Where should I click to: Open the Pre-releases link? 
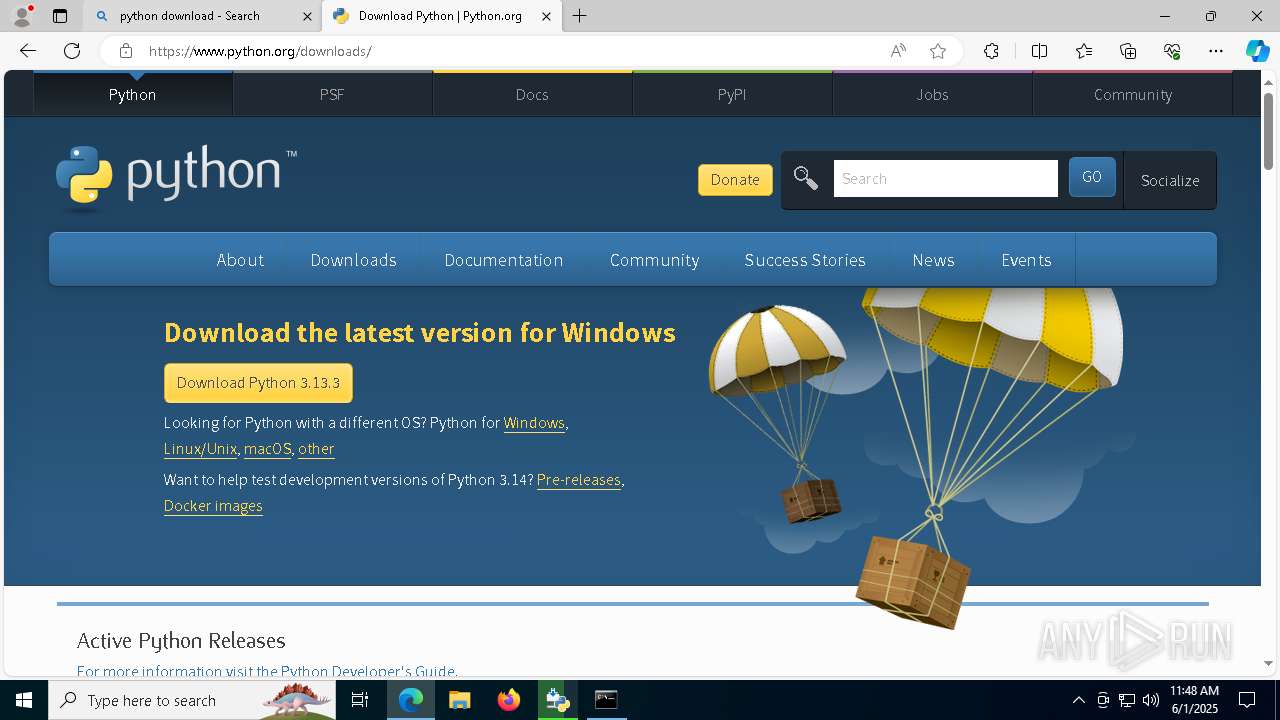[579, 480]
